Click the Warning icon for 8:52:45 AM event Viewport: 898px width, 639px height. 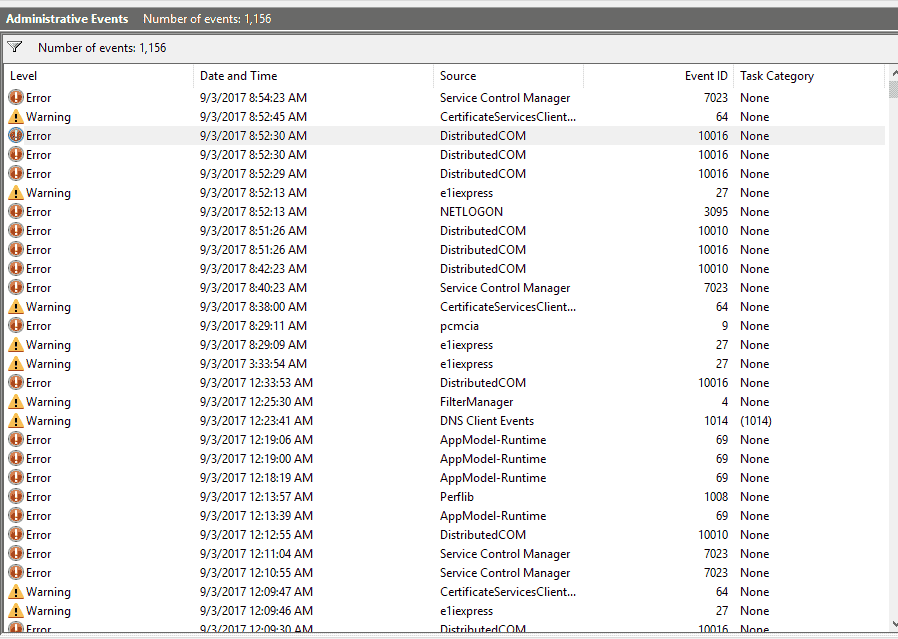point(16,117)
